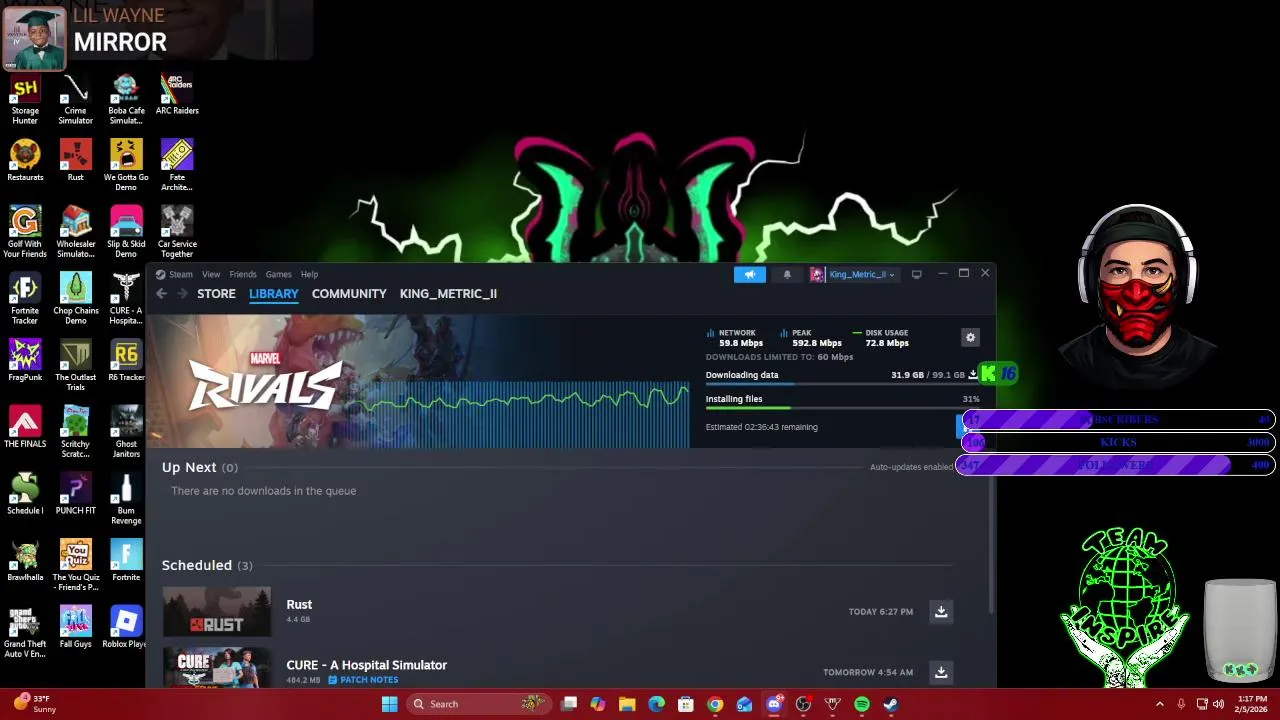
Task: Open Google Chrome in the taskbar
Action: pos(715,704)
